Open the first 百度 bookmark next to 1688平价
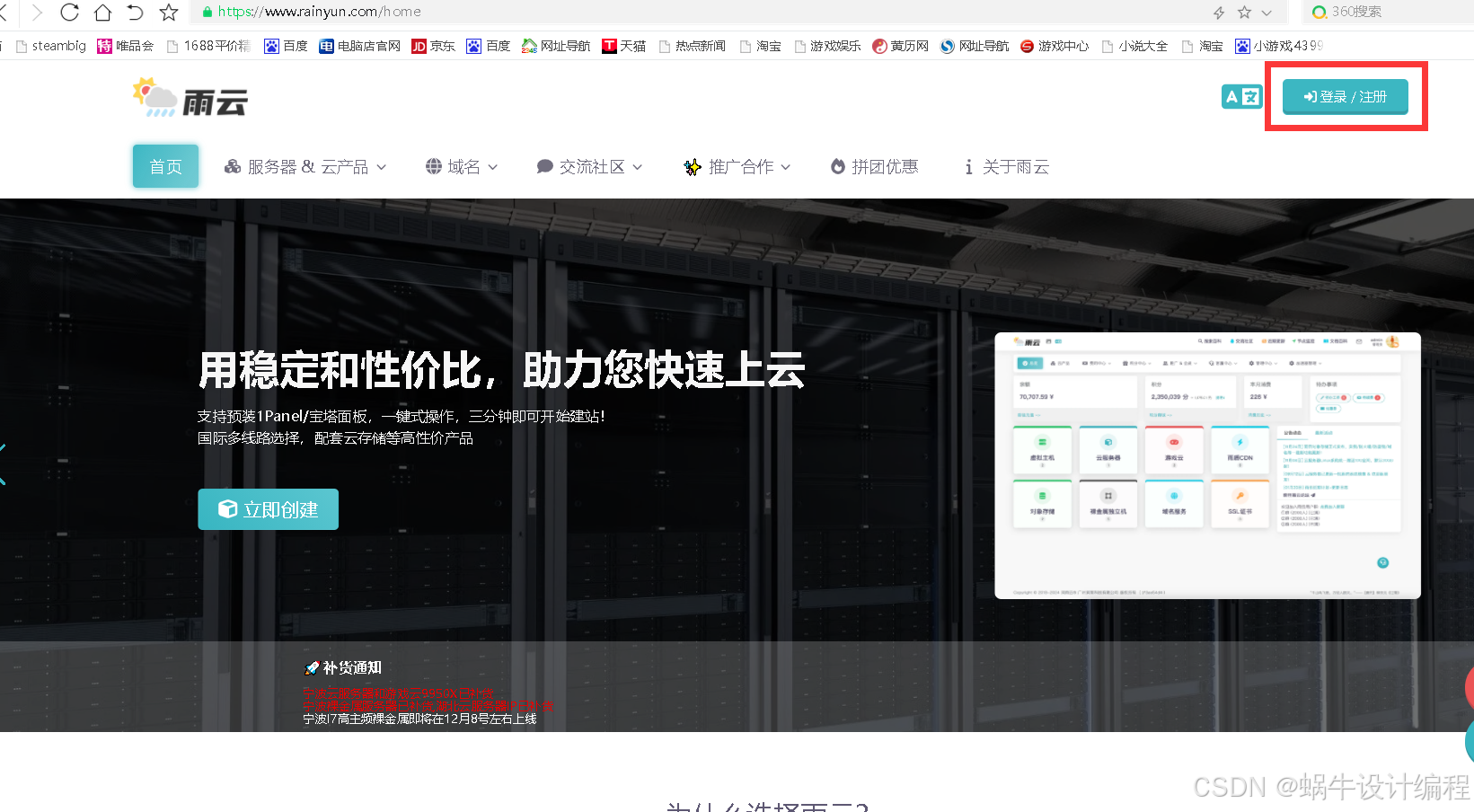The width and height of the screenshot is (1474, 812). [286, 46]
